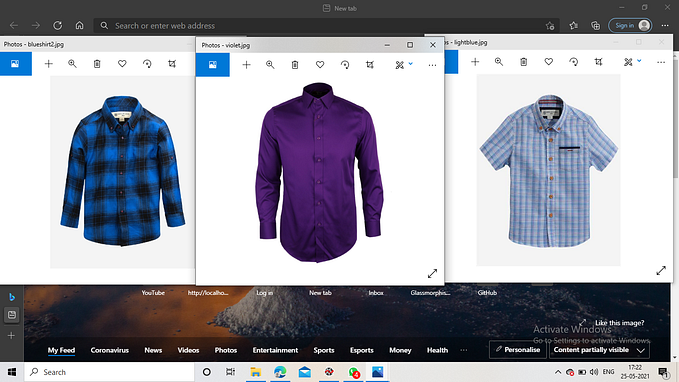Crop the lightblue.jpg photo
The image size is (679, 382).
pyautogui.click(x=598, y=62)
